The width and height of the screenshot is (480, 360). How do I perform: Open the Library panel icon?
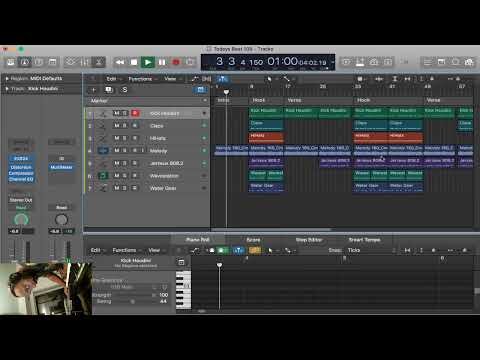pos(11,62)
